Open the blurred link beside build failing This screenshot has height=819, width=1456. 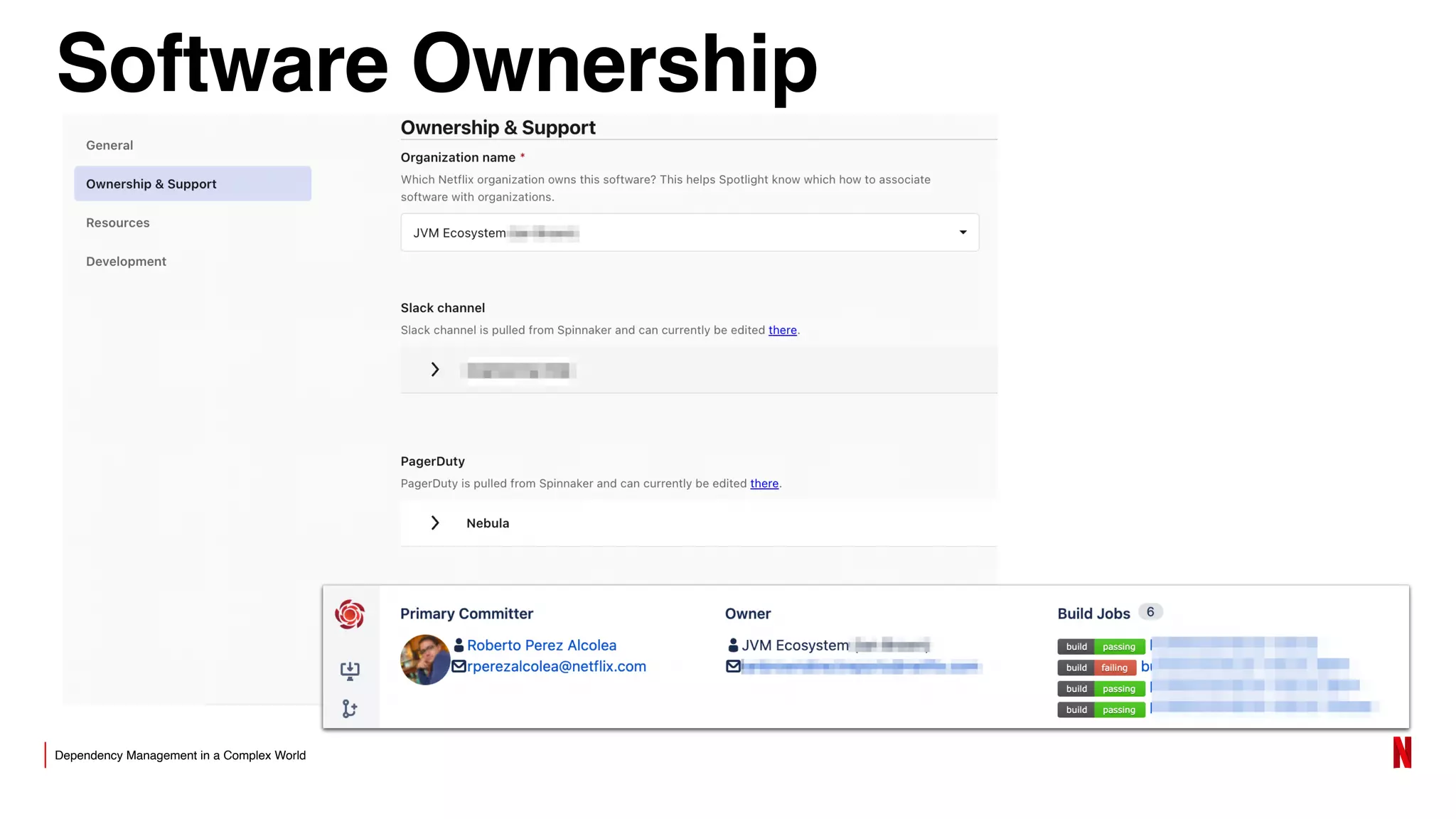pos(1245,667)
